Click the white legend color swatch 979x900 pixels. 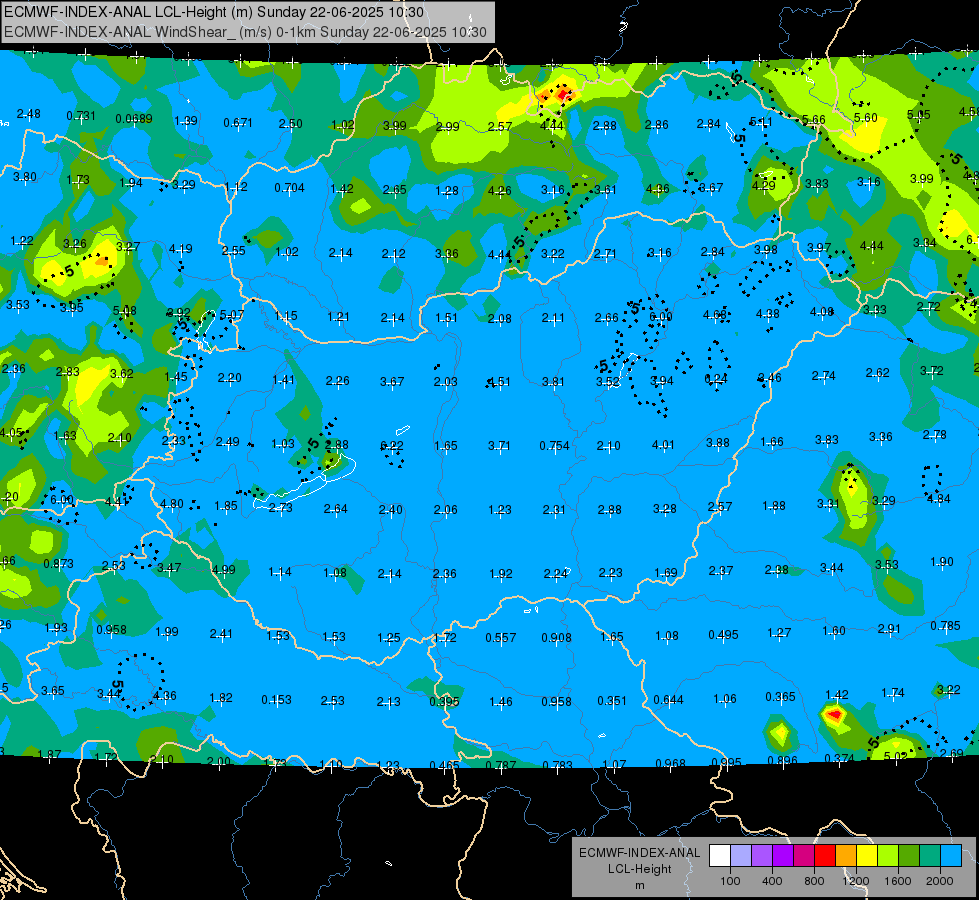(x=720, y=856)
